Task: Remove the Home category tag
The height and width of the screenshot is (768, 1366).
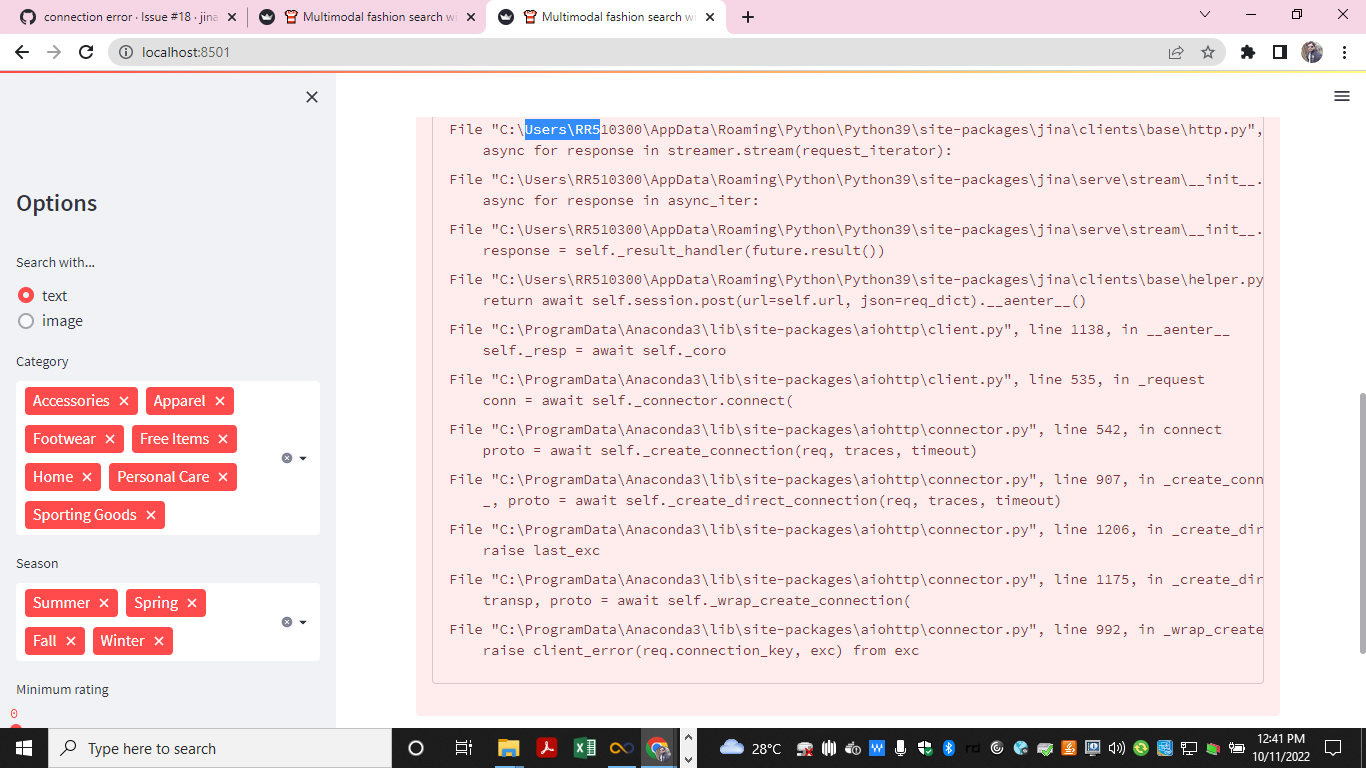Action: [x=87, y=477]
